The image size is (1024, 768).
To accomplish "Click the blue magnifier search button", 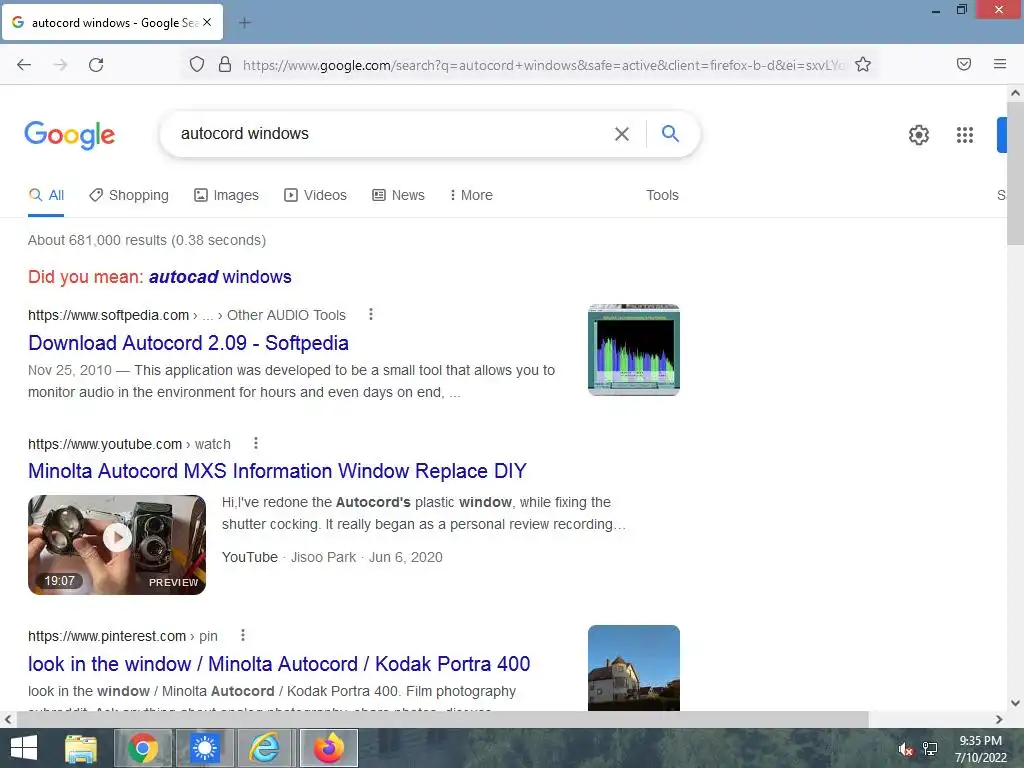I will 670,134.
